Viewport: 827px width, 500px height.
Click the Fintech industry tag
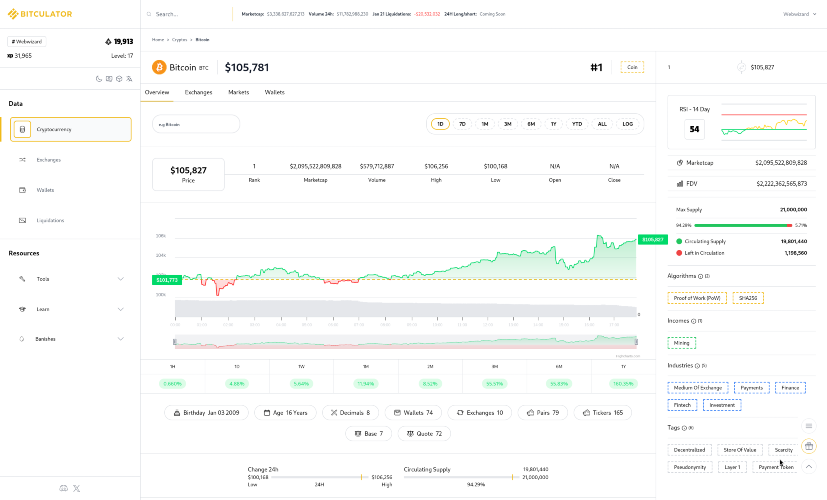(682, 405)
